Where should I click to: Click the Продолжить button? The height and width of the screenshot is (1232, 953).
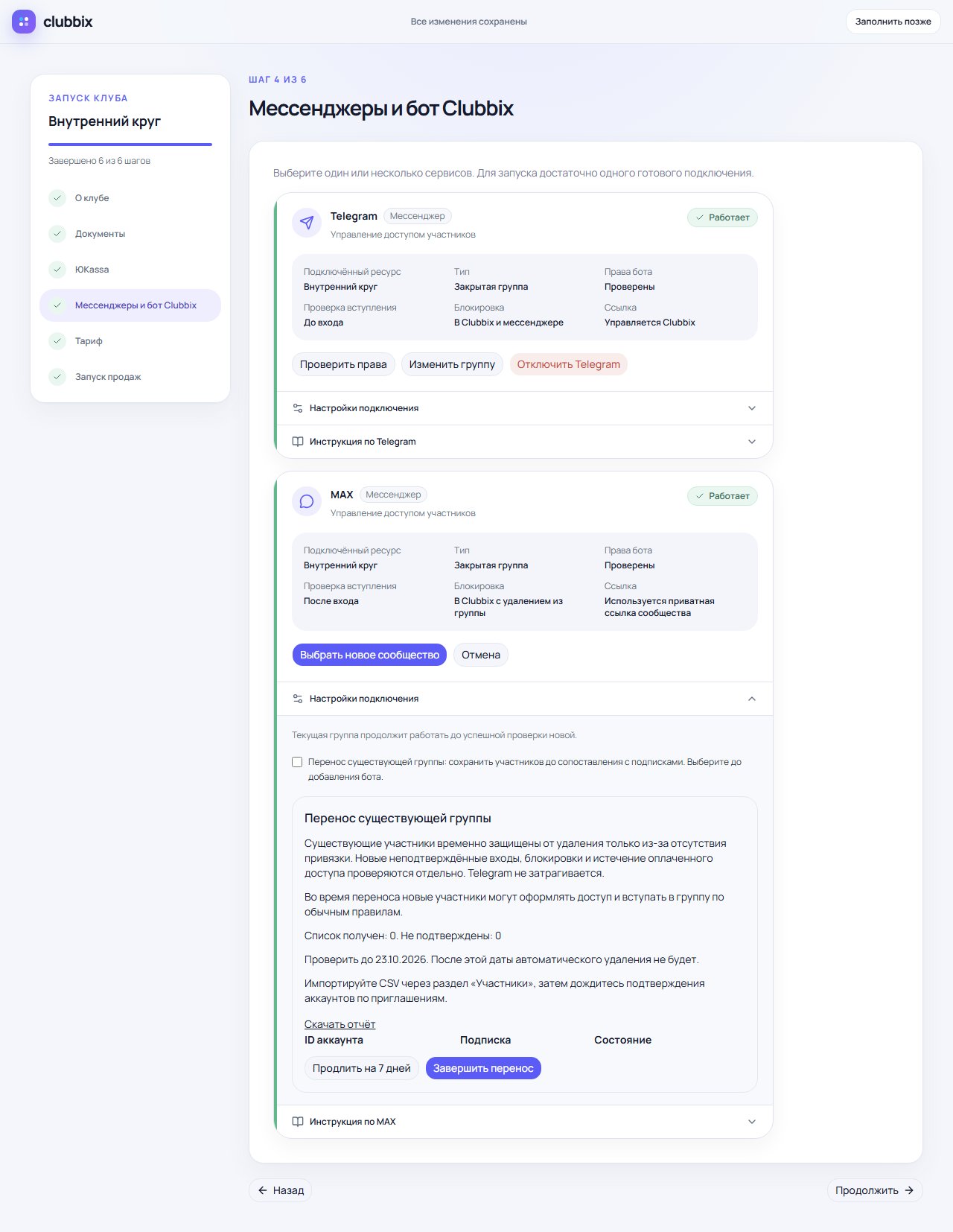click(x=875, y=1190)
